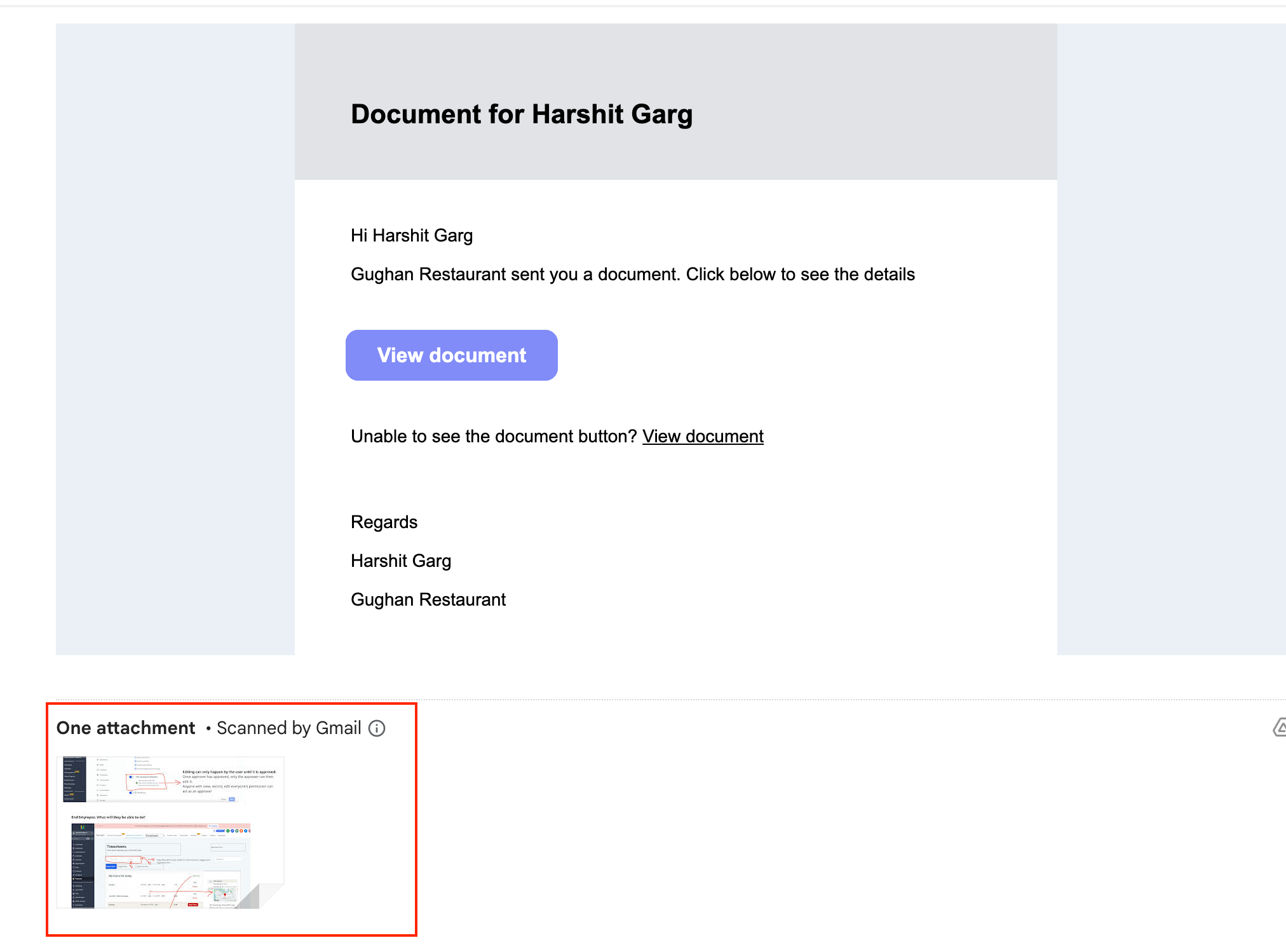
Task: Click the info icon beside Scanned by Gmail
Action: coord(377,728)
